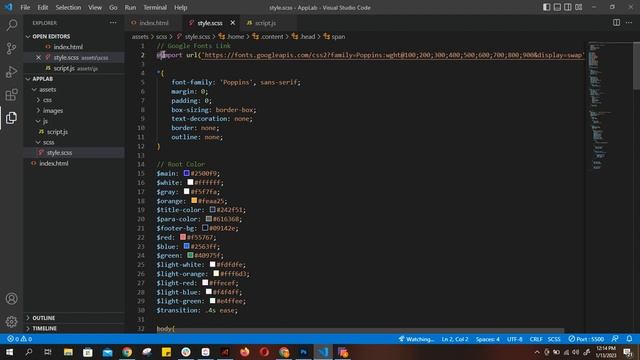The height and width of the screenshot is (360, 640).
Task: Click the $red color swatch #f55767
Action: (183, 237)
